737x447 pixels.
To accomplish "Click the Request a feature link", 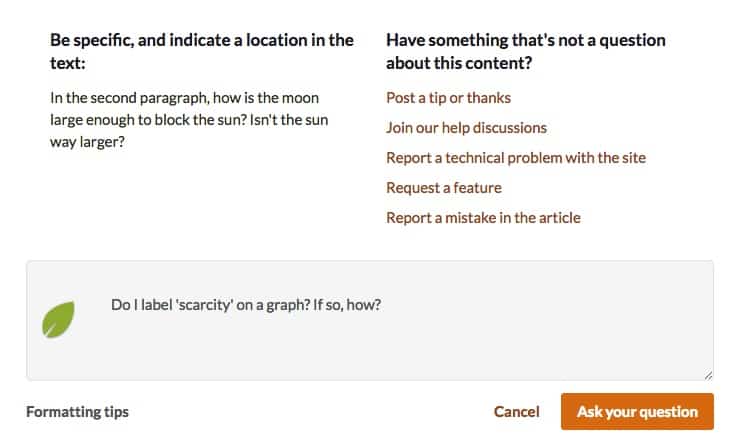I will 444,188.
